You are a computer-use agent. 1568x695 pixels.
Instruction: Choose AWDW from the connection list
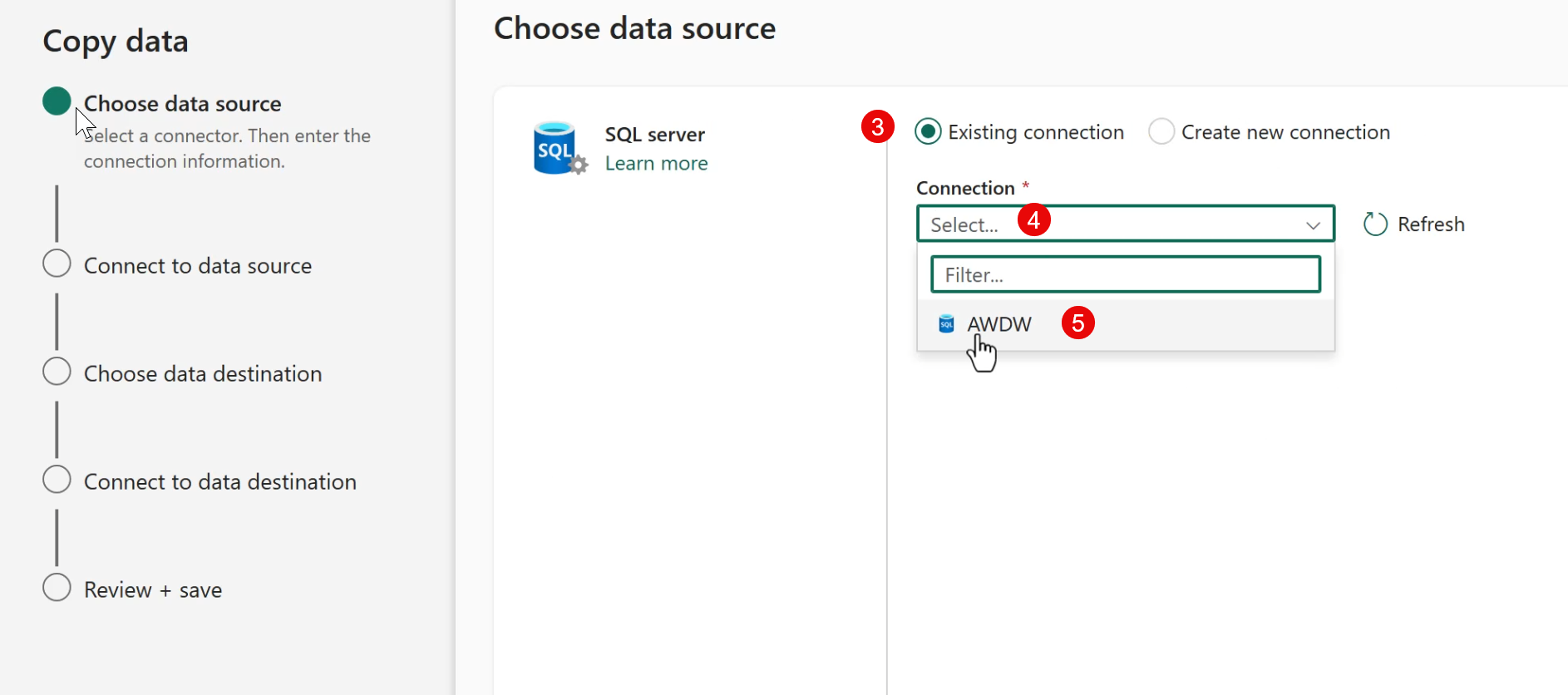point(999,324)
